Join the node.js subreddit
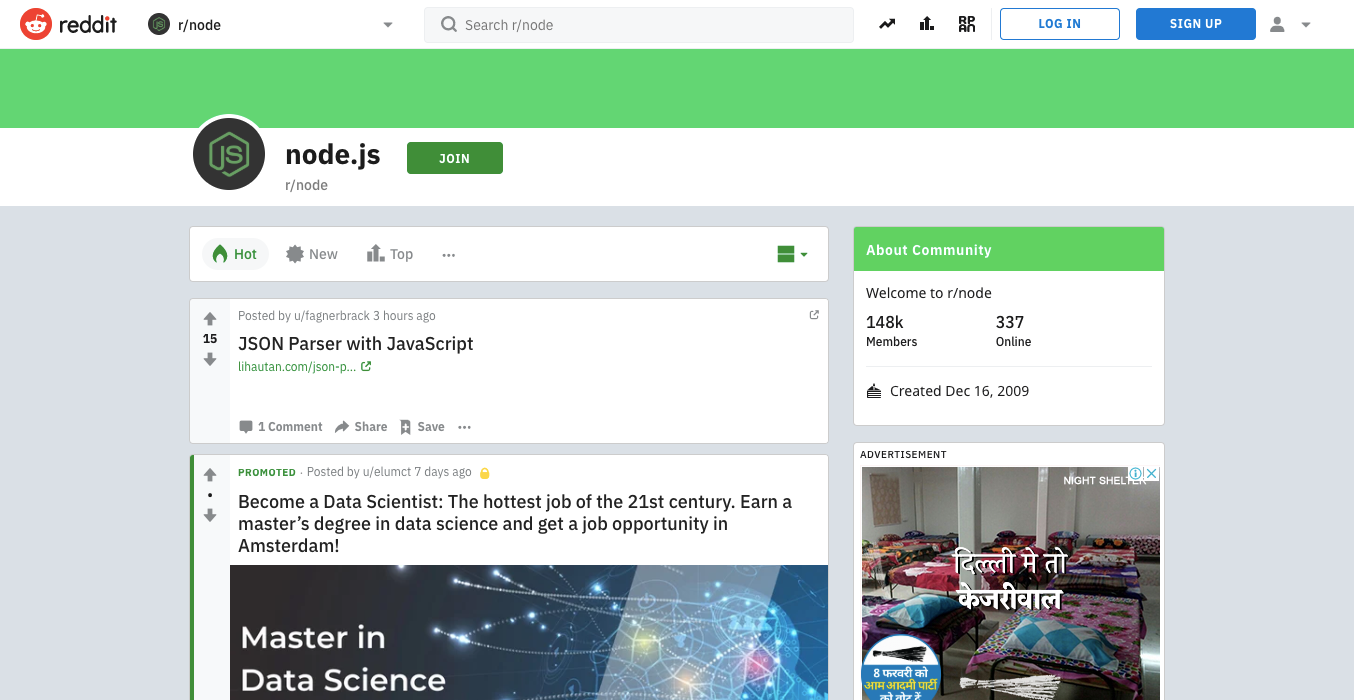1354x700 pixels. [454, 158]
